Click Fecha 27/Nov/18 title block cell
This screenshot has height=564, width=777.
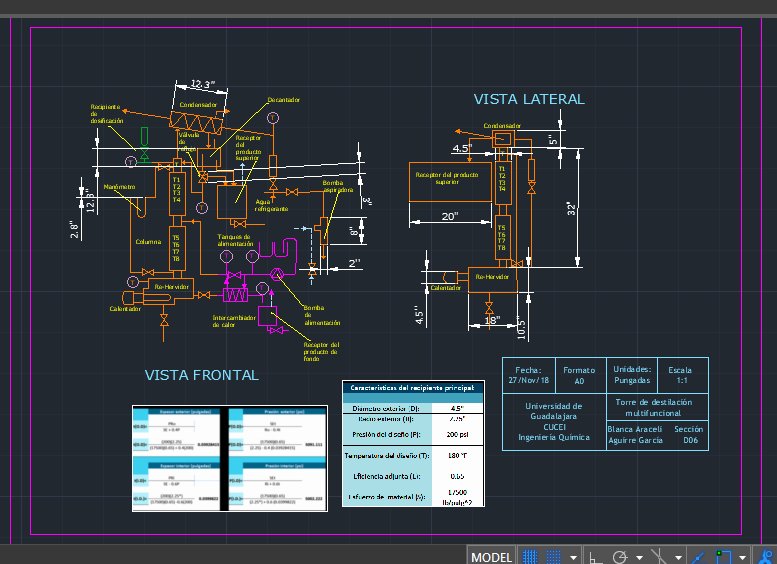pos(529,375)
